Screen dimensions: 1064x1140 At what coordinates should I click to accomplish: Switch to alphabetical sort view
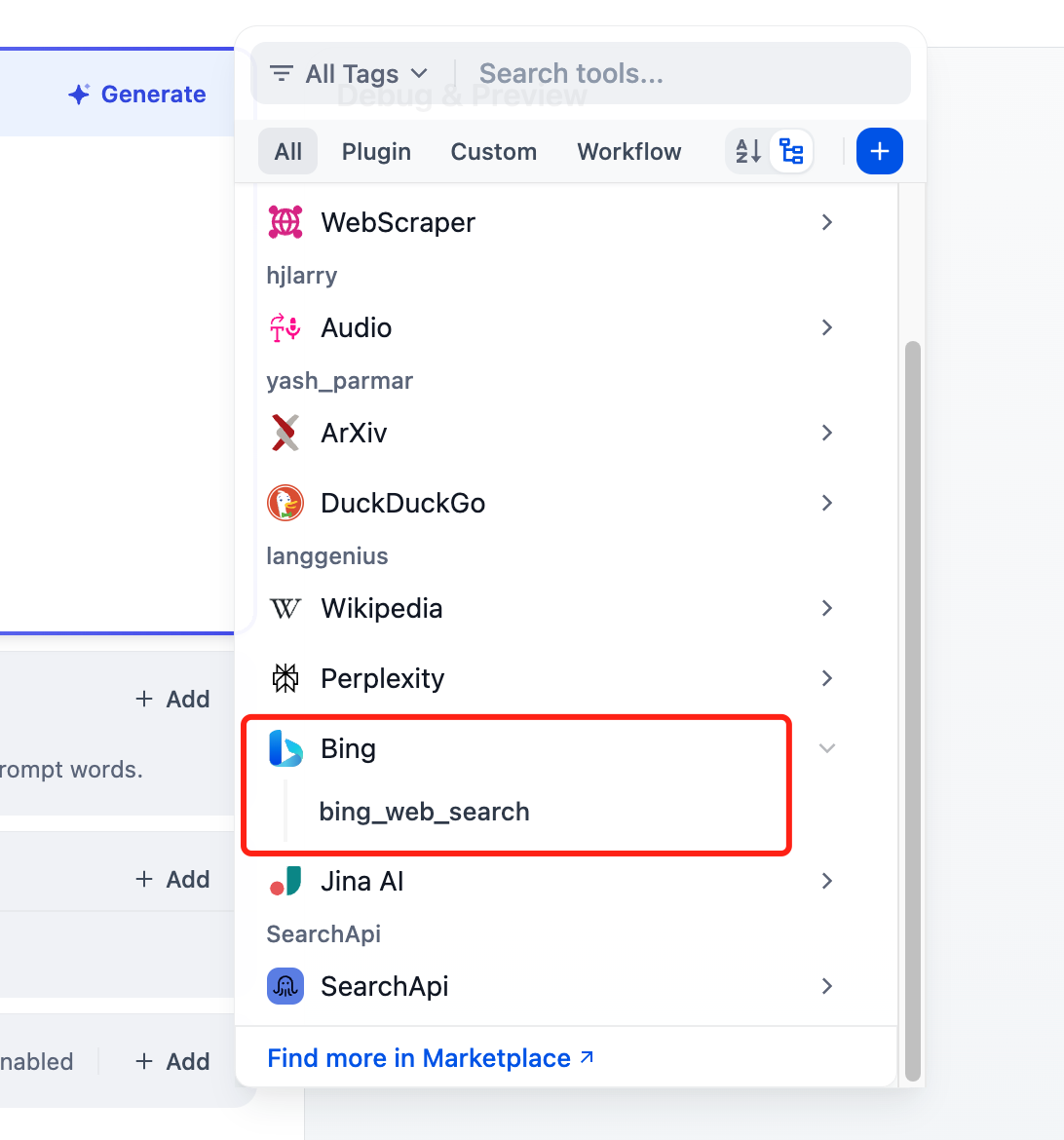tap(748, 152)
